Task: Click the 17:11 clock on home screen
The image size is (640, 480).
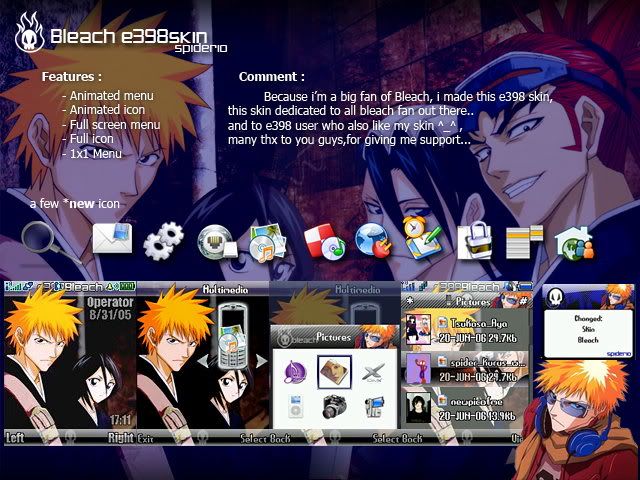Action: pyautogui.click(x=120, y=420)
